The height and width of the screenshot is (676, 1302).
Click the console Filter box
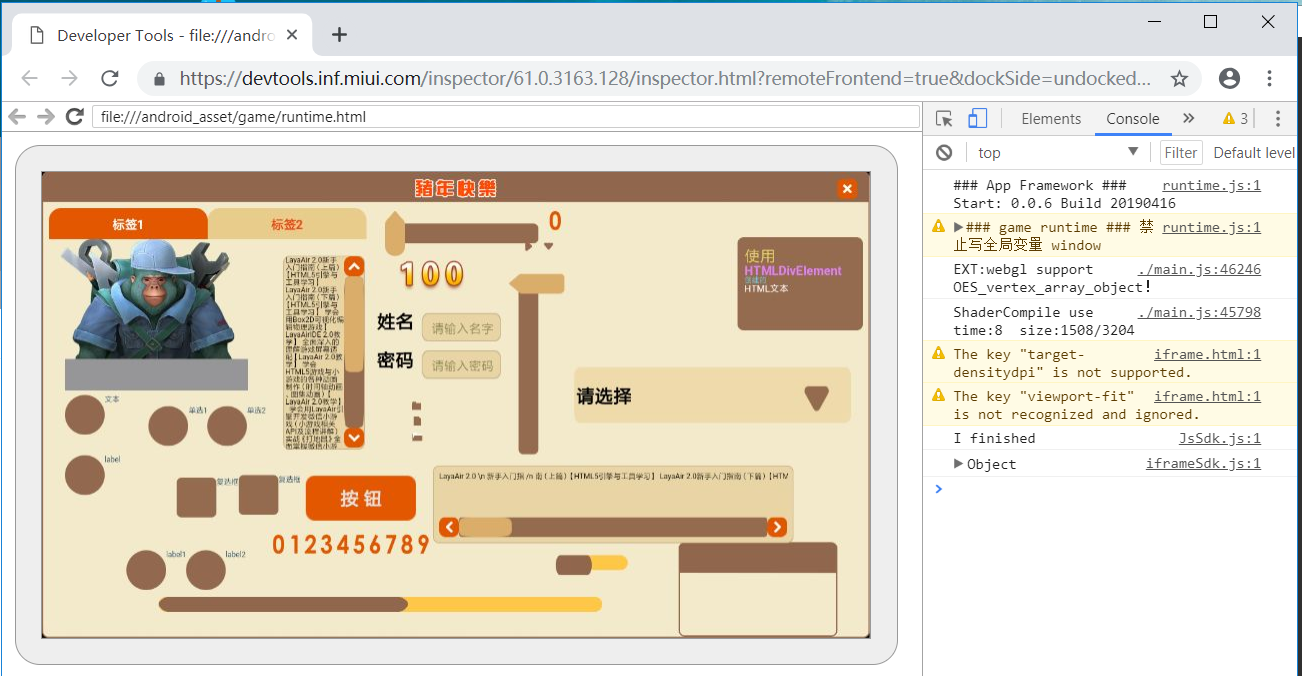pos(1180,153)
